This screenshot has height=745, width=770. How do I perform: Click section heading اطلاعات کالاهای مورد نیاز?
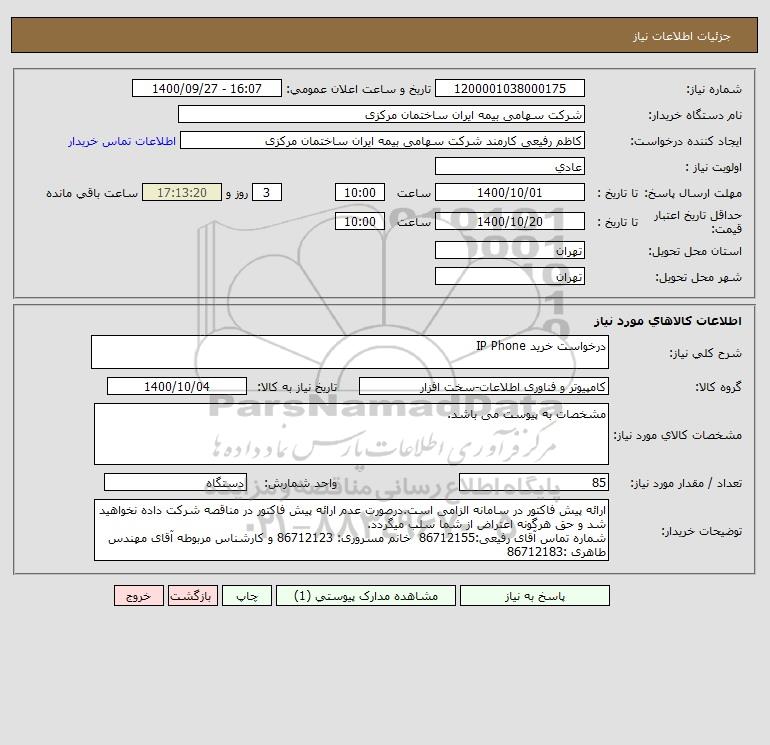point(667,321)
